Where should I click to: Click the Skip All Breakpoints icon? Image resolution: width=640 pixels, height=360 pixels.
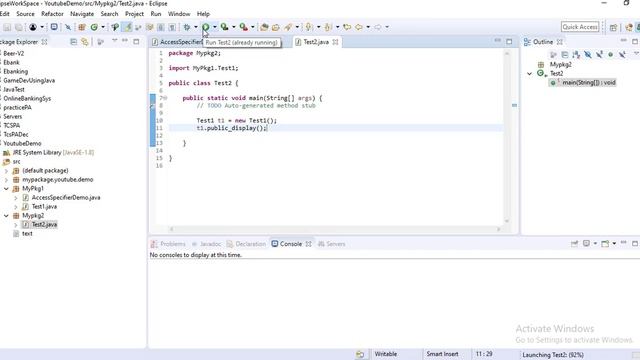(68, 27)
